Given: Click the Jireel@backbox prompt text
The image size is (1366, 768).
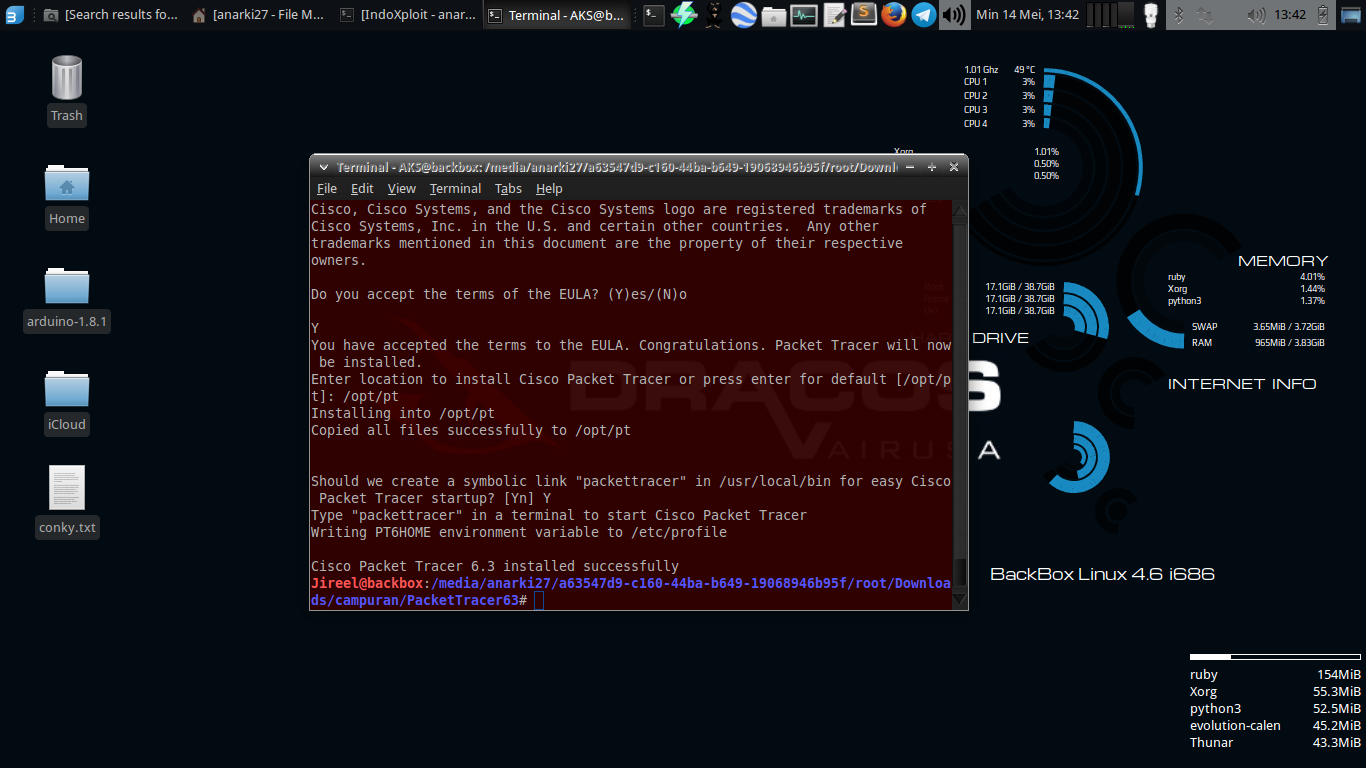Looking at the screenshot, I should [x=367, y=583].
